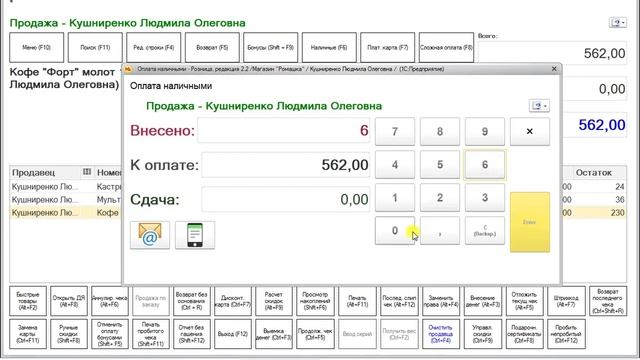Click Подарочн. сертификаты (Ctrl+F8)

point(524,334)
